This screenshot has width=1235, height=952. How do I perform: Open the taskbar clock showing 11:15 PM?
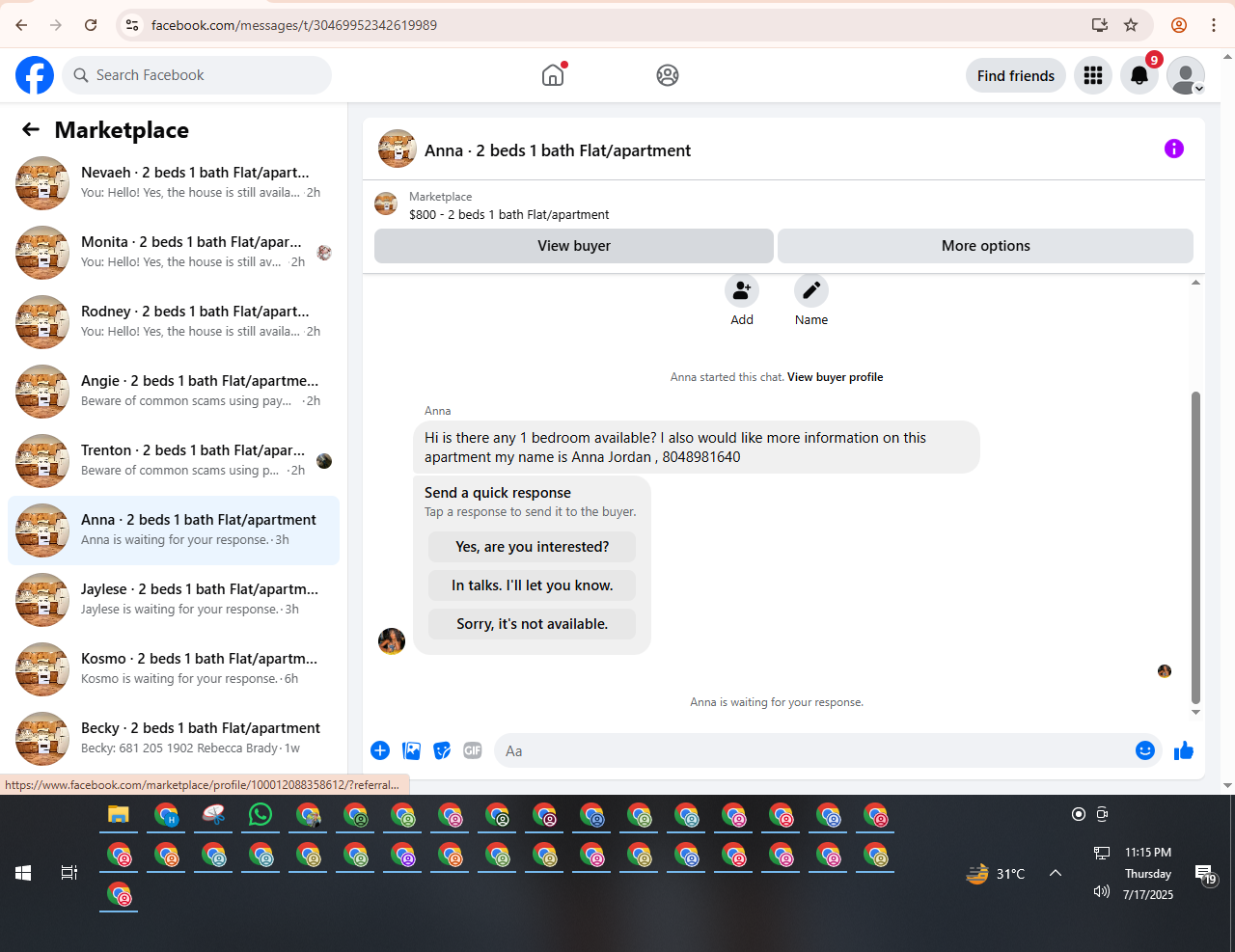[x=1148, y=873]
